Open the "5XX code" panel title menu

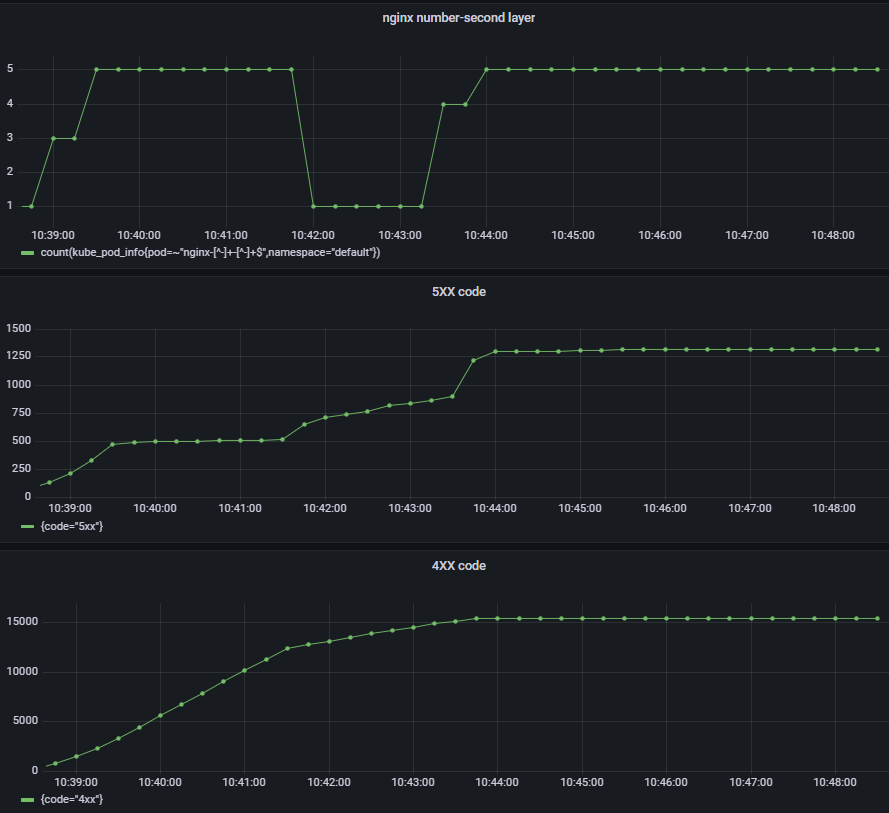pyautogui.click(x=444, y=292)
